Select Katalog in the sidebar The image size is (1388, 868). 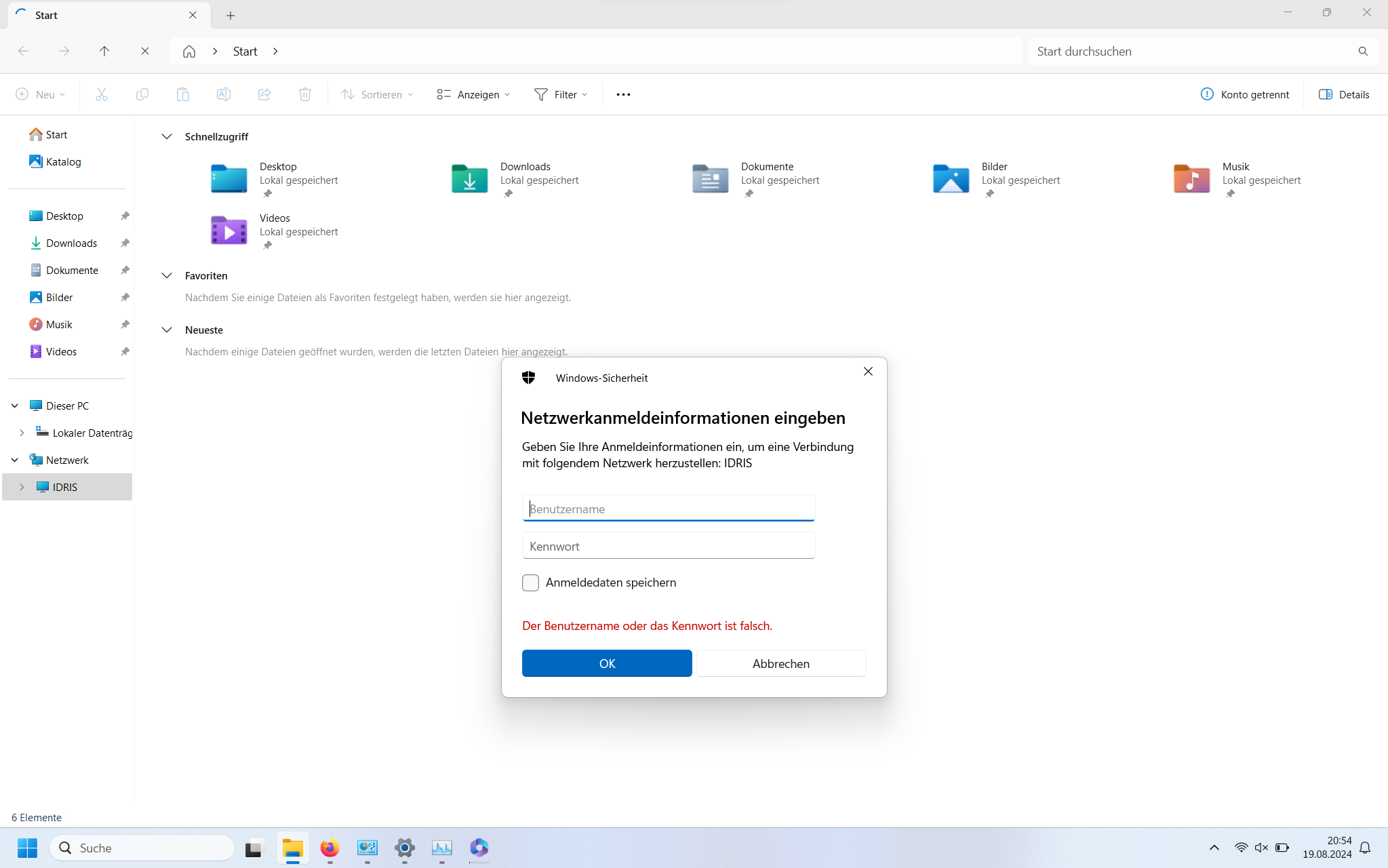pyautogui.click(x=63, y=162)
